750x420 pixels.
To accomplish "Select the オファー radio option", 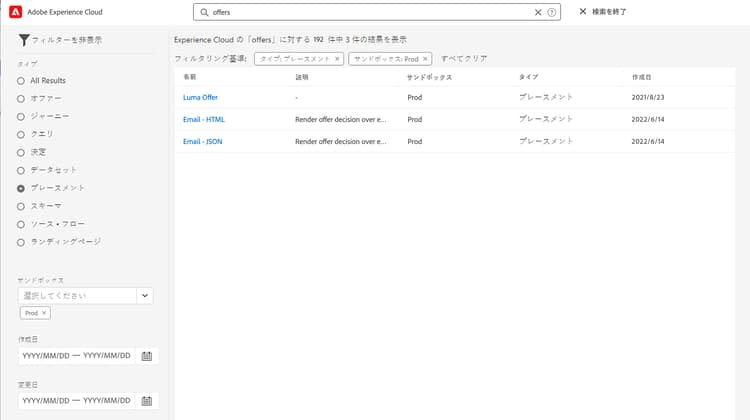I will (21, 99).
